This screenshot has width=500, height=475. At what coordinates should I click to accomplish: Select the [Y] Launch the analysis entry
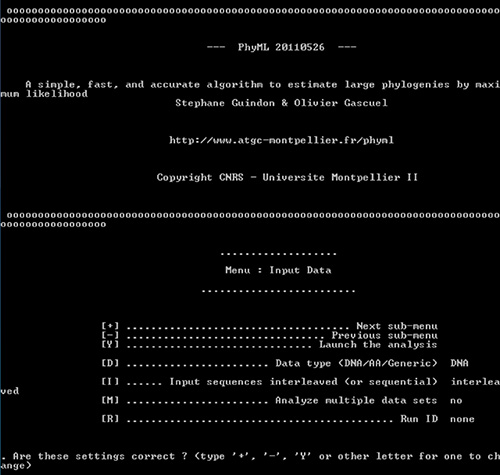point(269,344)
